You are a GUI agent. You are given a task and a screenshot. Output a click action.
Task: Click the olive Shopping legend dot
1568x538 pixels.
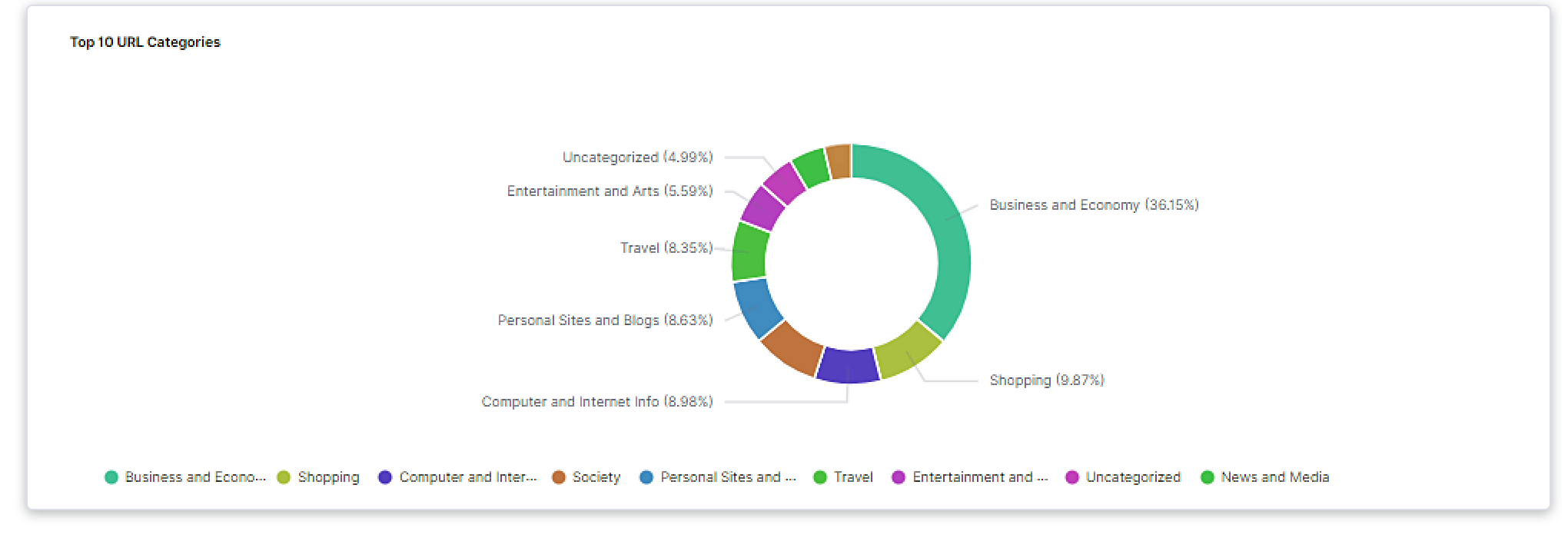[284, 477]
